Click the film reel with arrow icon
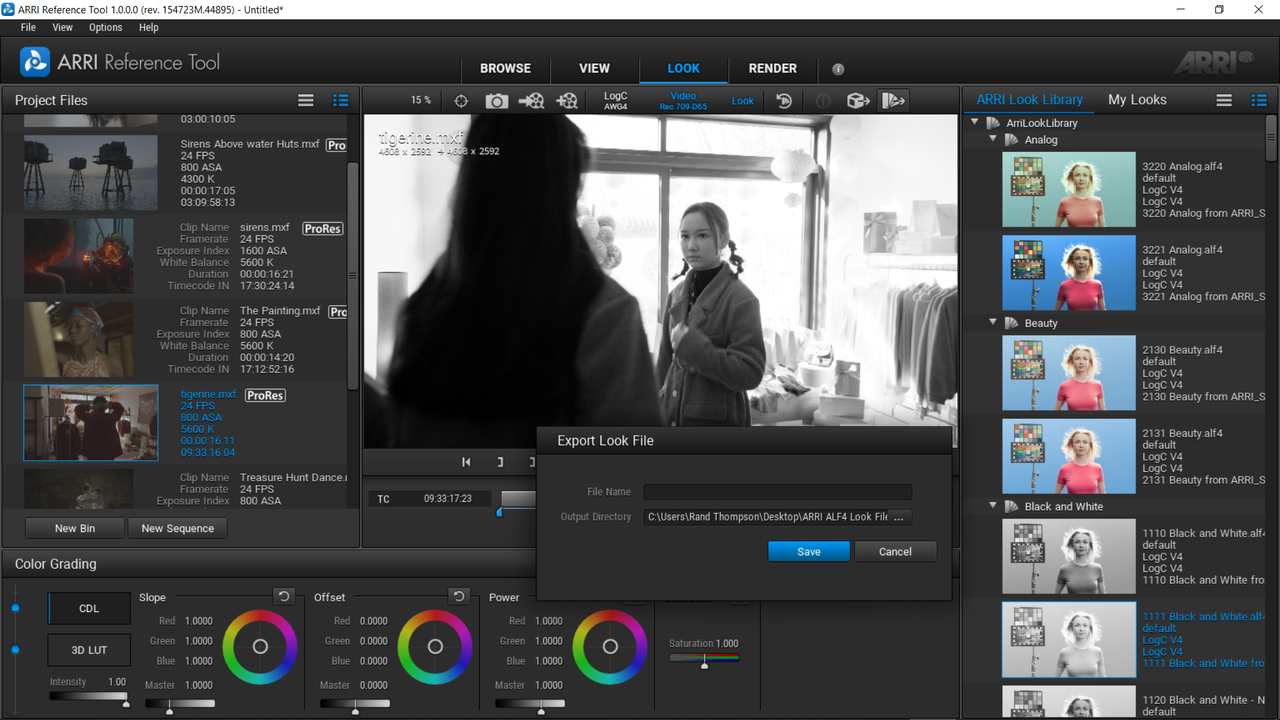The image size is (1280, 720). point(532,100)
